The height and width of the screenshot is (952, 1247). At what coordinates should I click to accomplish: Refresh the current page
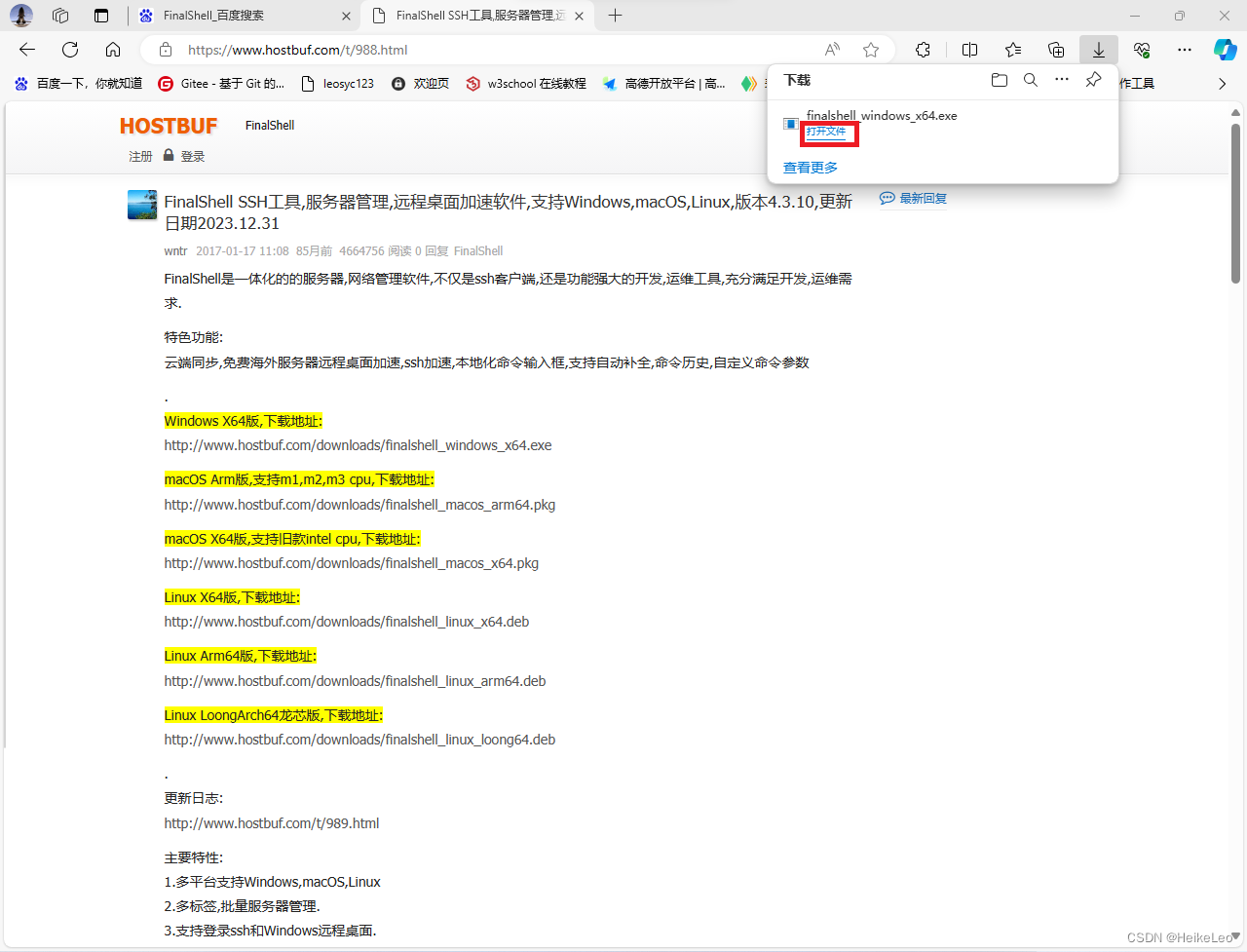[70, 50]
